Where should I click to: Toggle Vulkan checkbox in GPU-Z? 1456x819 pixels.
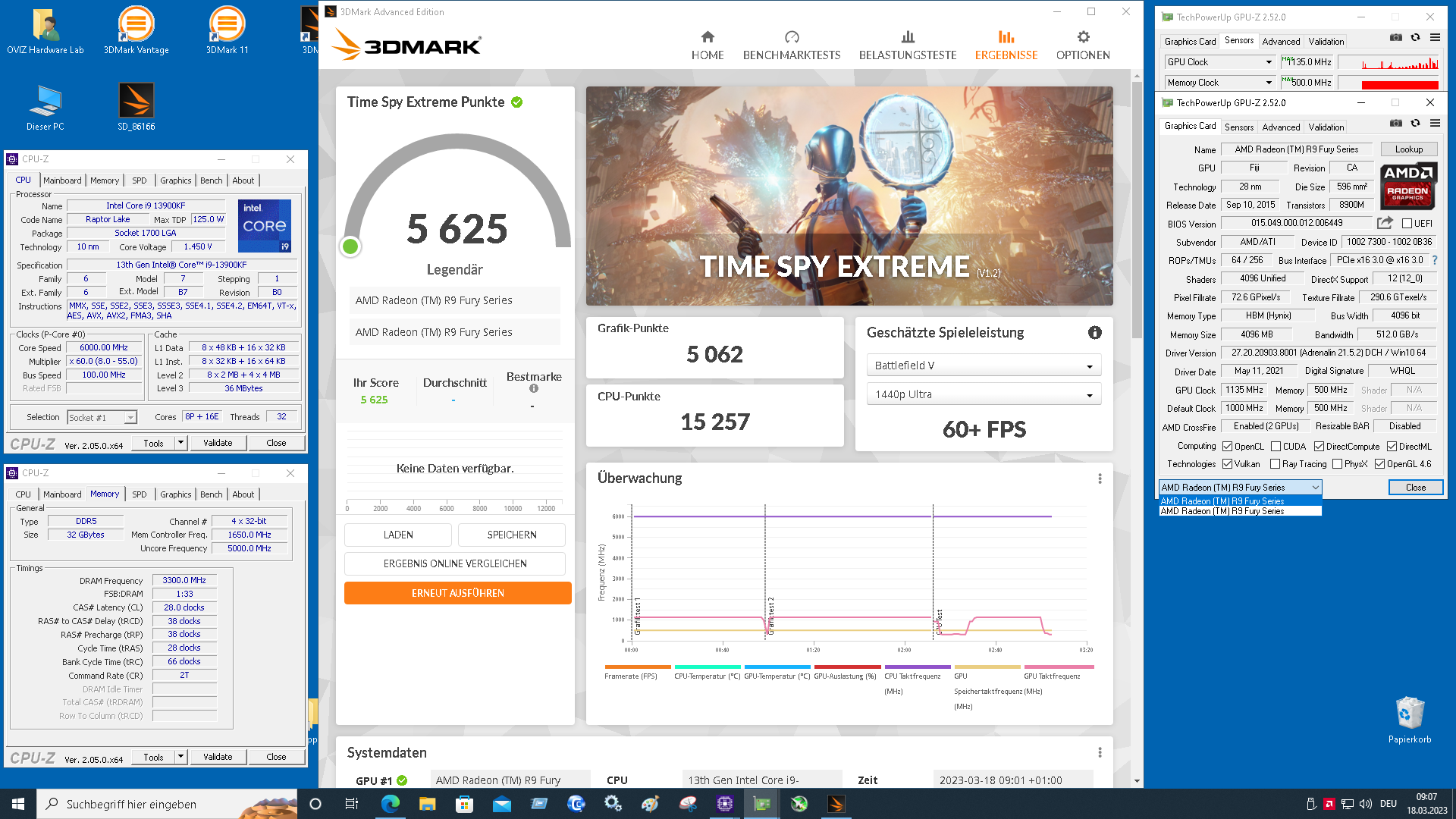[1227, 464]
